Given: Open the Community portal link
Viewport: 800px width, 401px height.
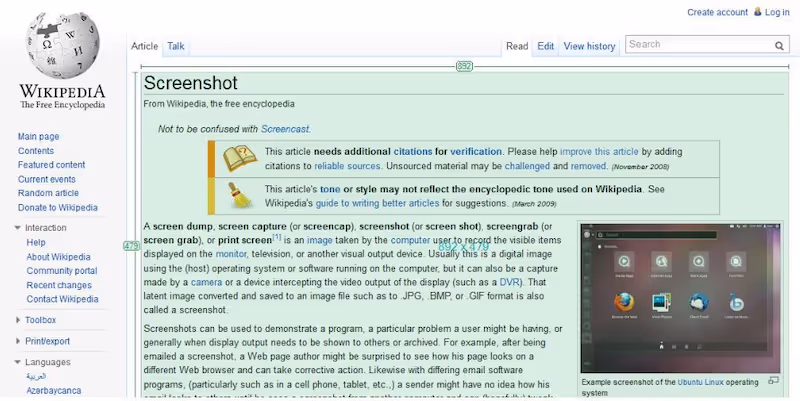Looking at the screenshot, I should (62, 270).
